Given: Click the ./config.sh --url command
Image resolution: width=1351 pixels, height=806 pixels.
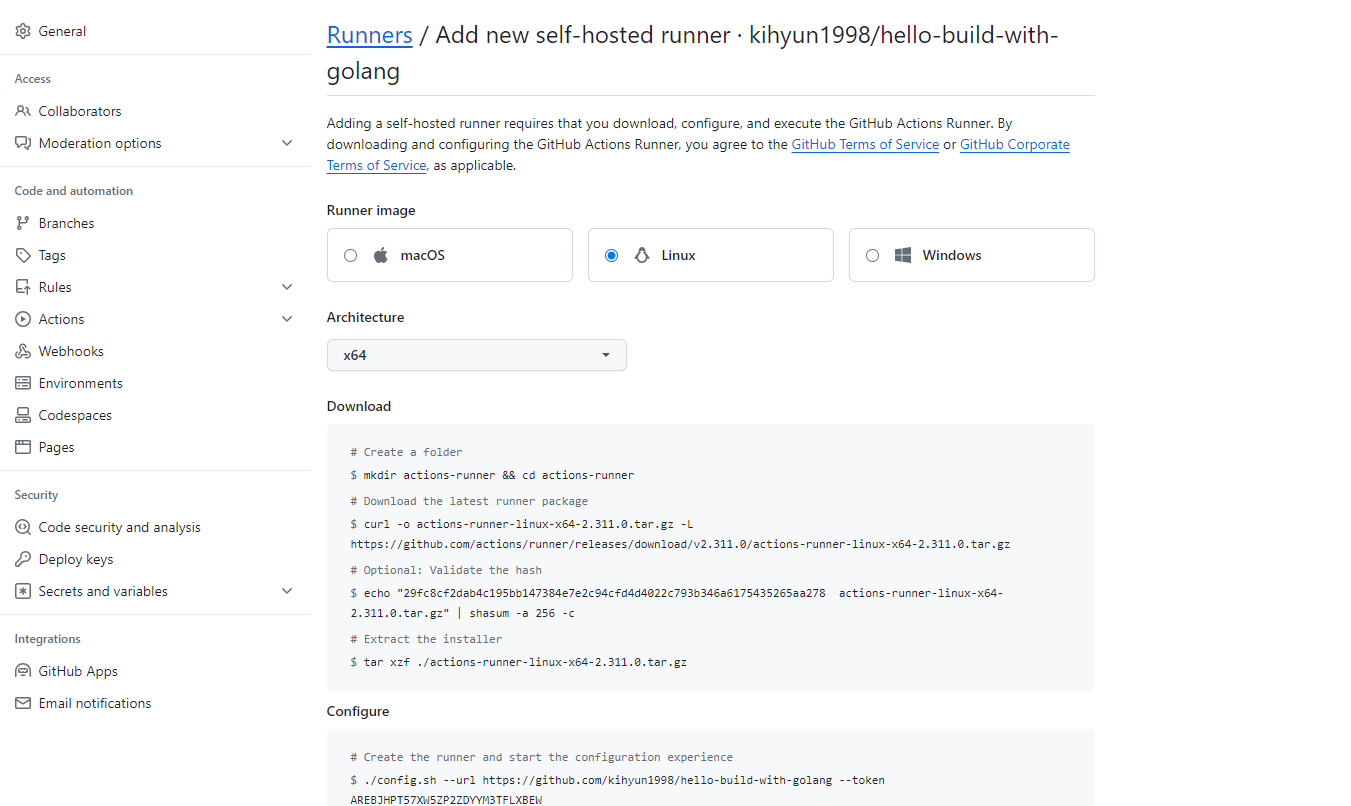Looking at the screenshot, I should click(617, 780).
